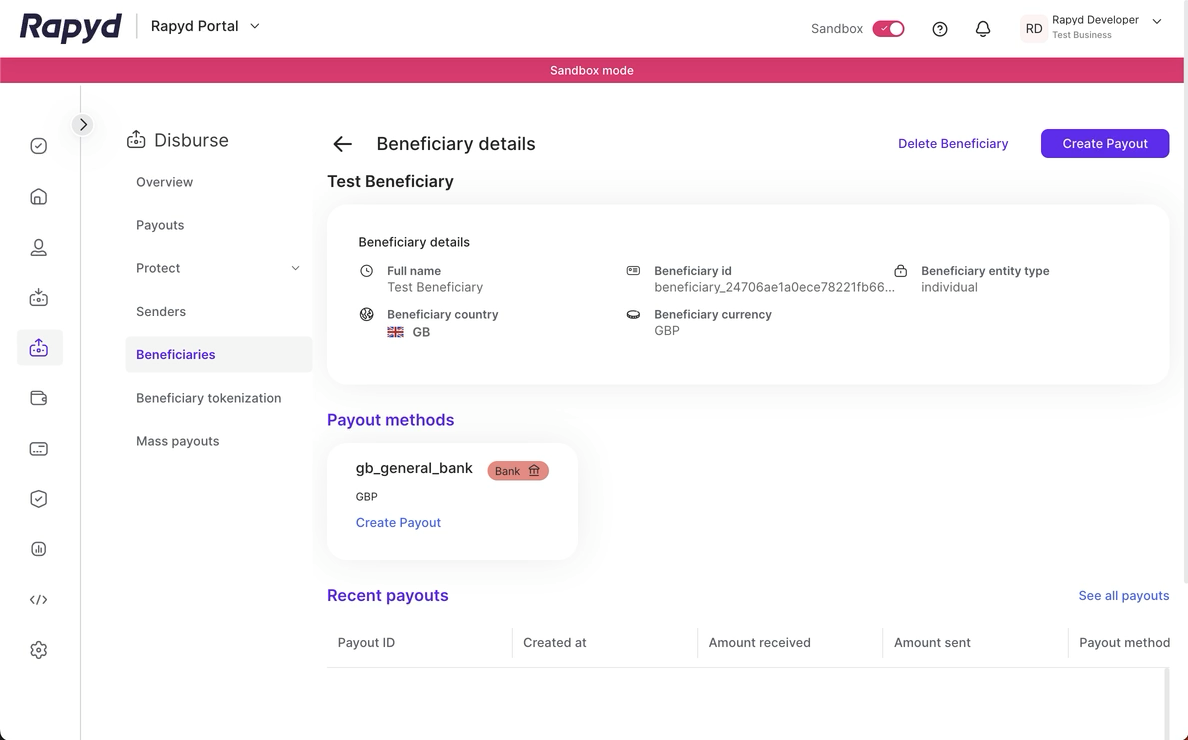Click the See all payouts link
The width and height of the screenshot is (1188, 740).
coord(1123,595)
